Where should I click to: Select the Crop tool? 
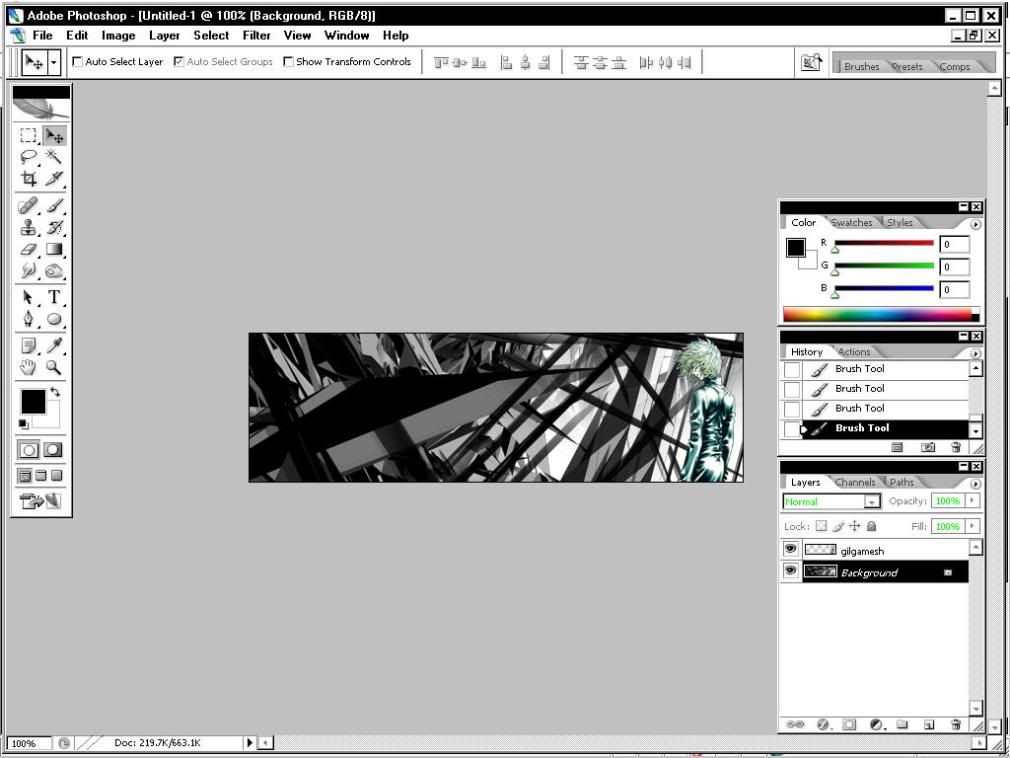(x=28, y=178)
